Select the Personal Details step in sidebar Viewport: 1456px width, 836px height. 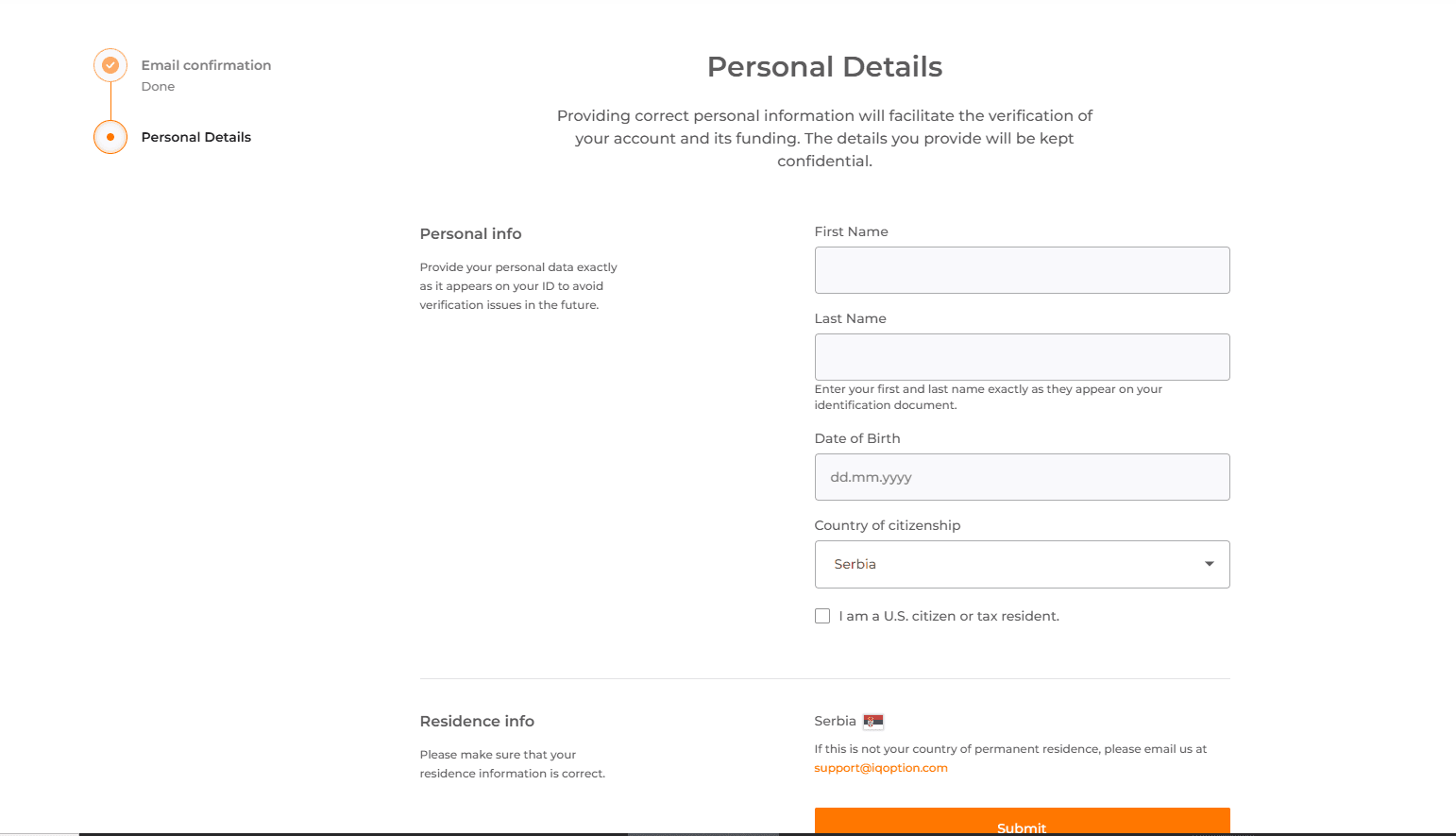pos(196,137)
